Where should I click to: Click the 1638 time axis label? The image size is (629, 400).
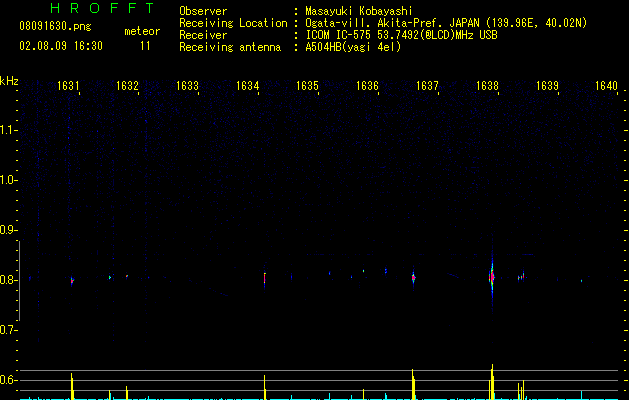tap(487, 86)
